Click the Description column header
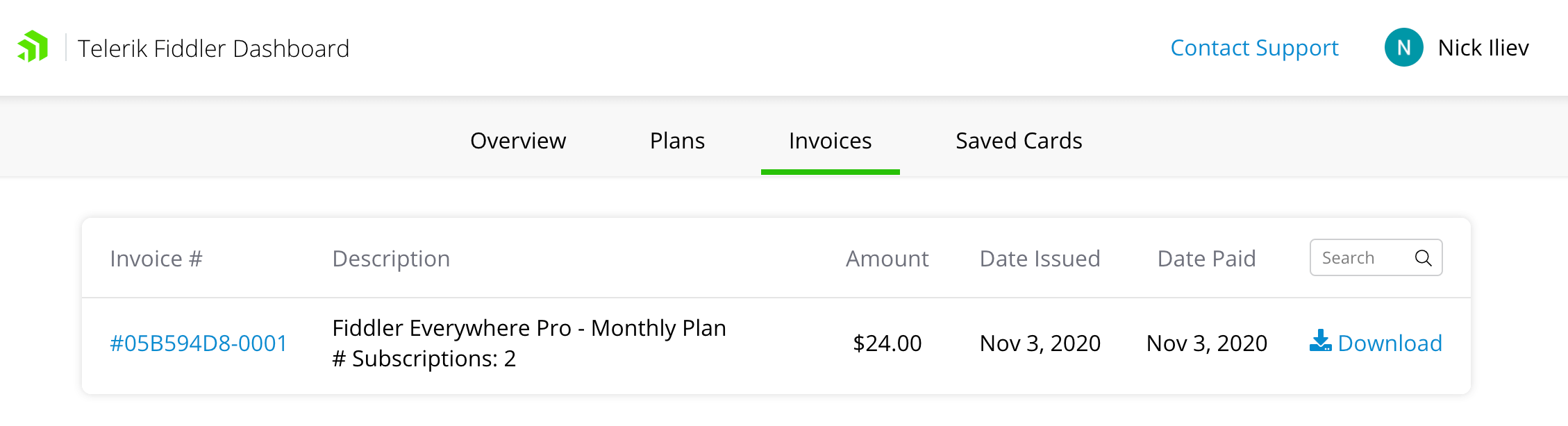This screenshot has width=1568, height=426. point(391,259)
